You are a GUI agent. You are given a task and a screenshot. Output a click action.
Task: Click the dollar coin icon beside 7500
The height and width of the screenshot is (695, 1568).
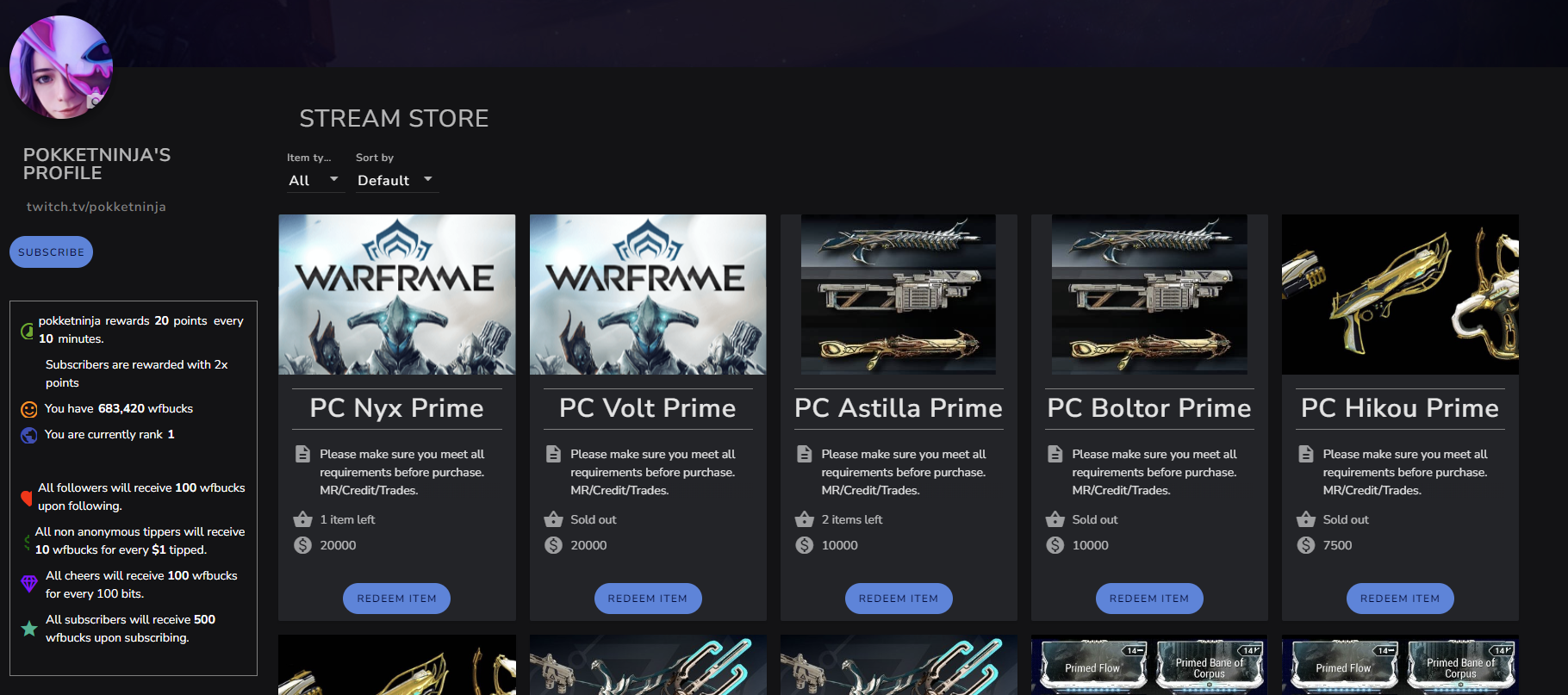1306,545
